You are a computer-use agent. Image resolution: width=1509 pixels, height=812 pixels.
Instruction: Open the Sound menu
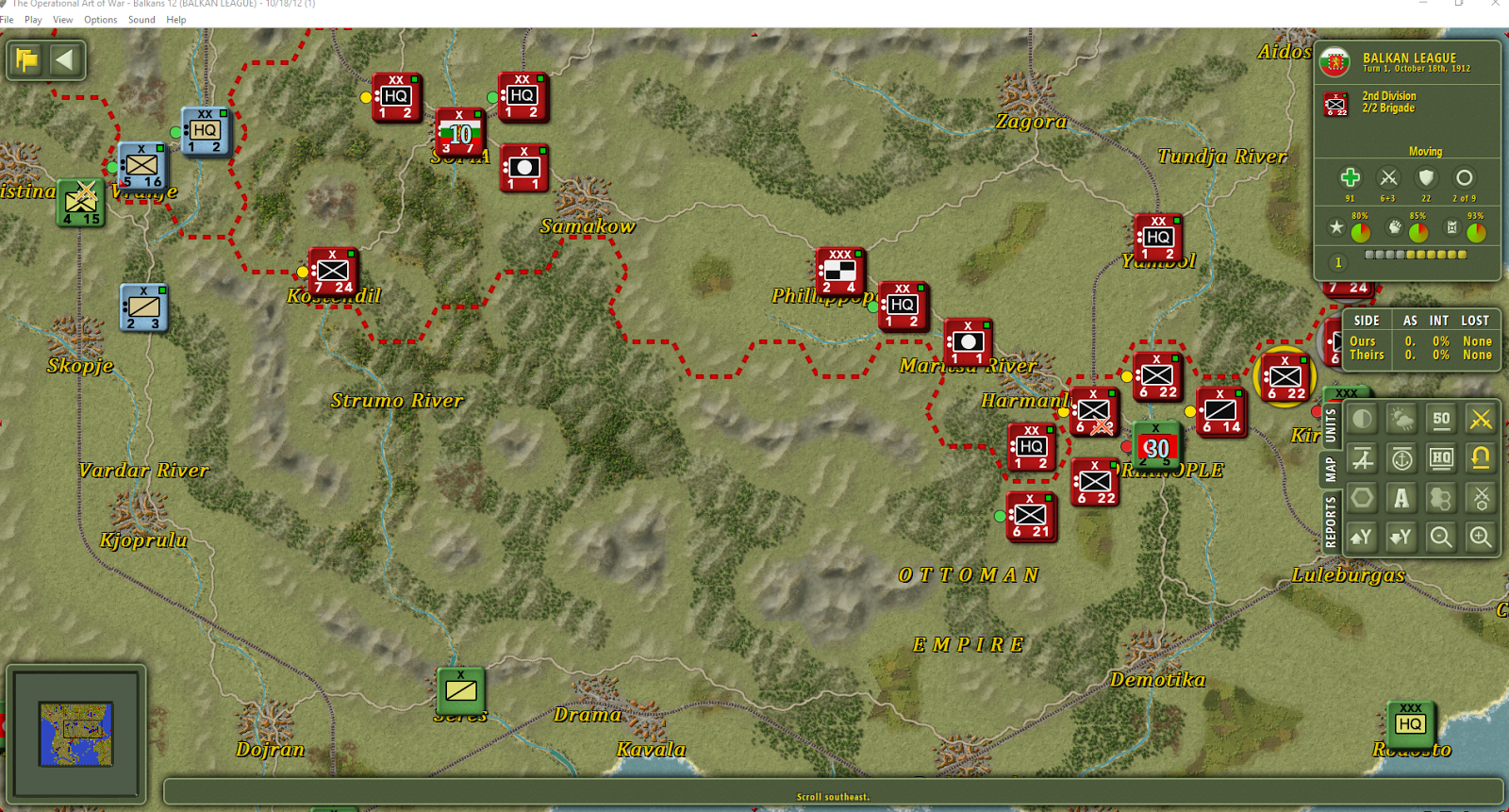click(141, 19)
